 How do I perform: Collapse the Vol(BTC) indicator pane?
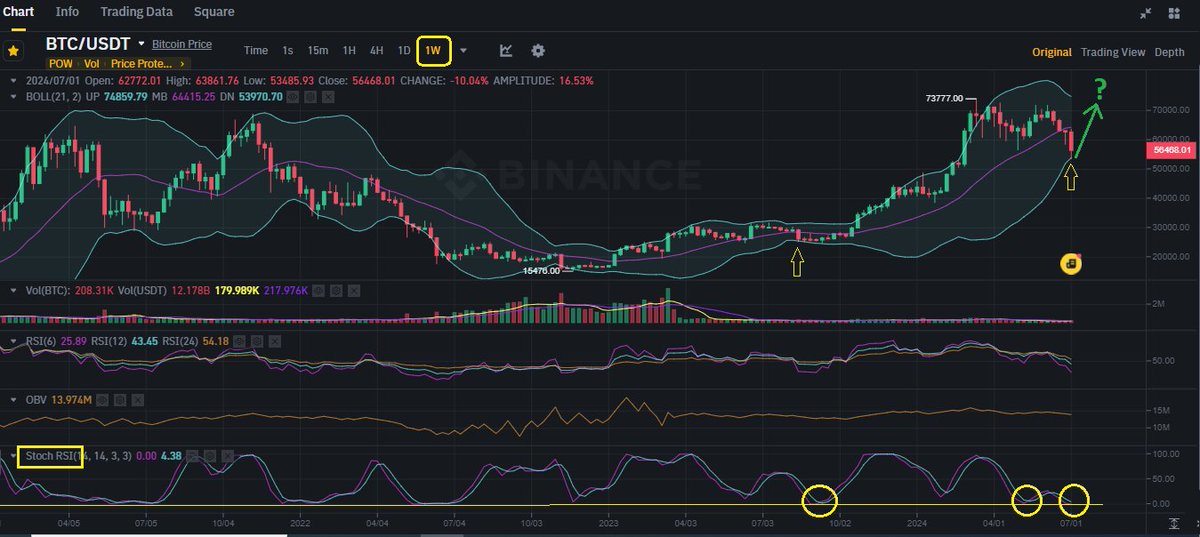[x=11, y=291]
